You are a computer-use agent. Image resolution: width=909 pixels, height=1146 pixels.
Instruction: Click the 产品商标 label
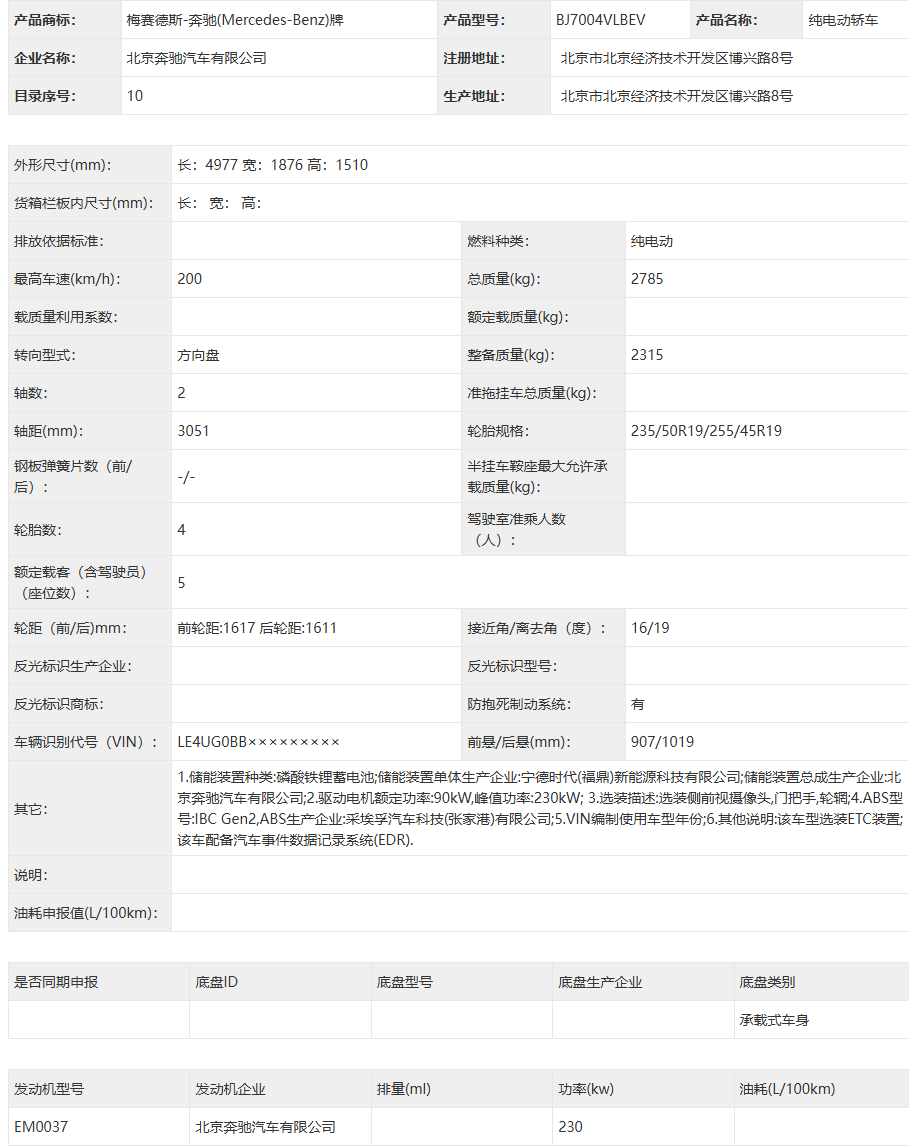(x=45, y=20)
